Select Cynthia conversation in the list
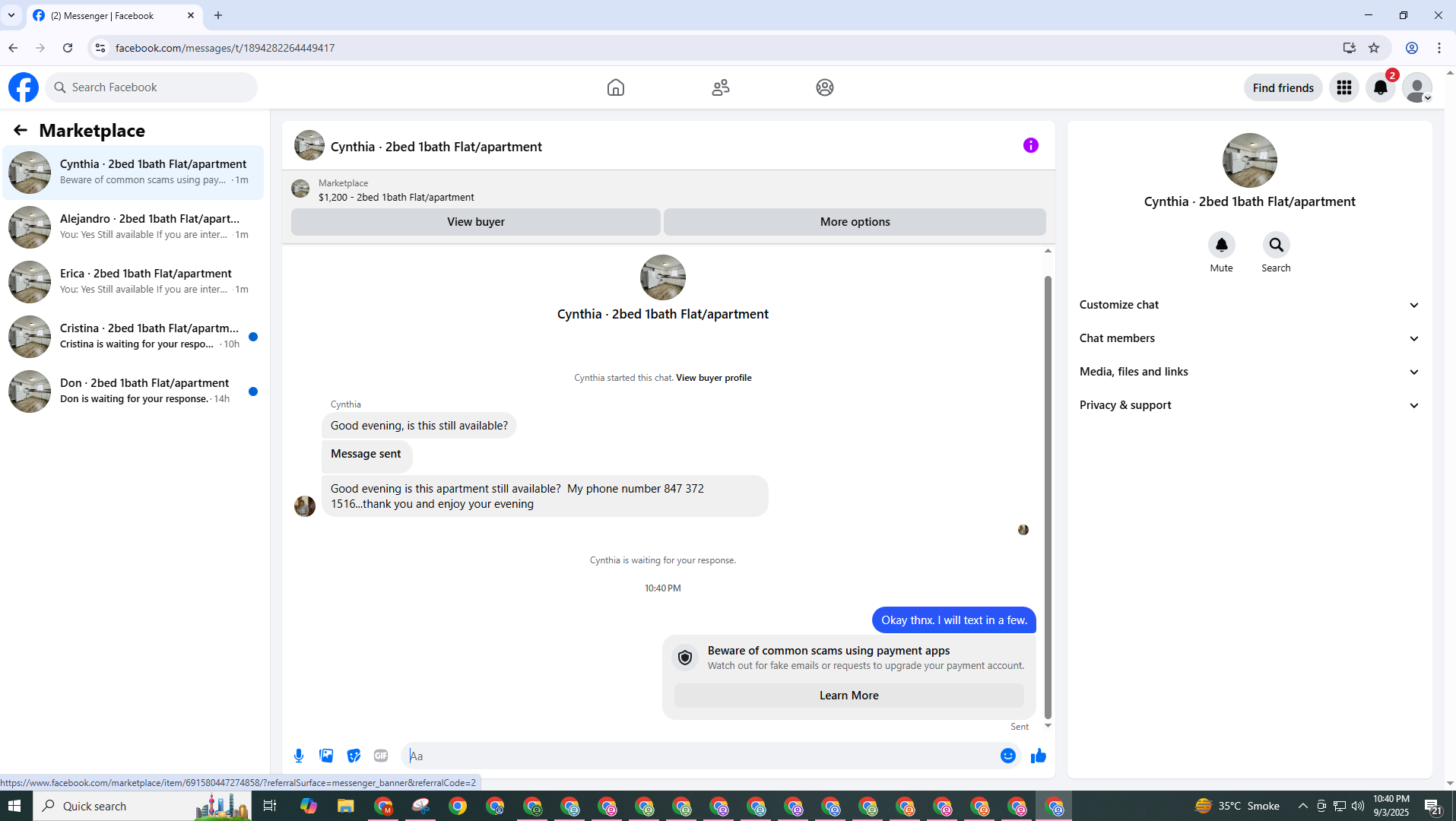 pyautogui.click(x=133, y=173)
